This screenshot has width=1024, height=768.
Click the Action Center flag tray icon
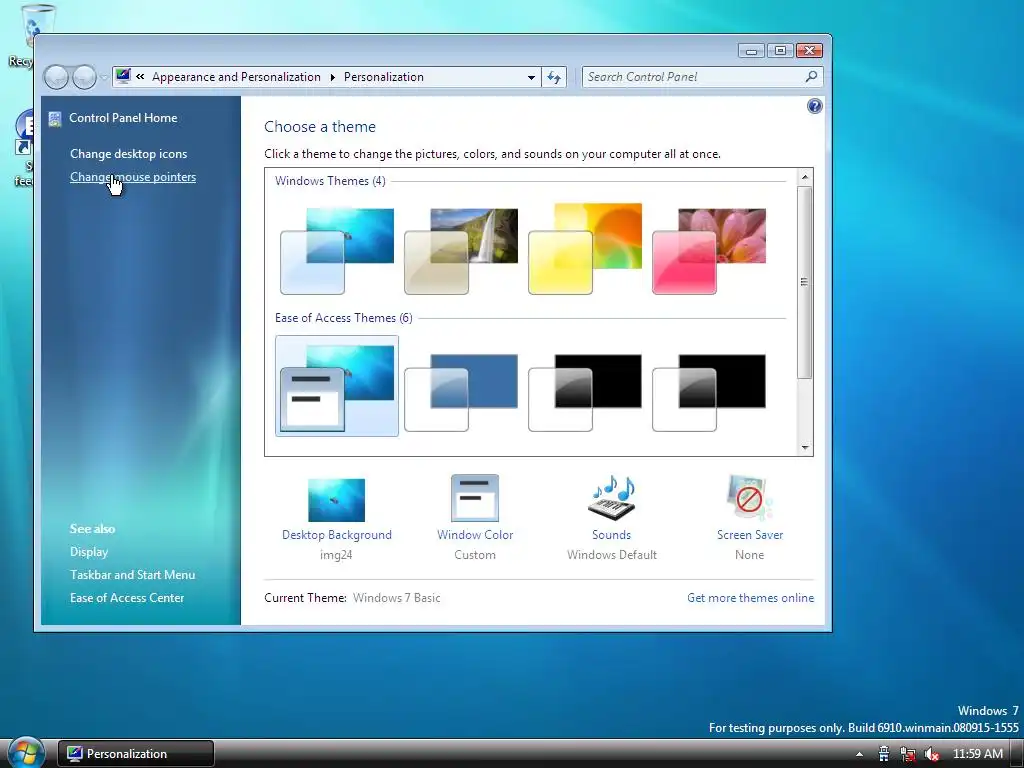coord(884,754)
